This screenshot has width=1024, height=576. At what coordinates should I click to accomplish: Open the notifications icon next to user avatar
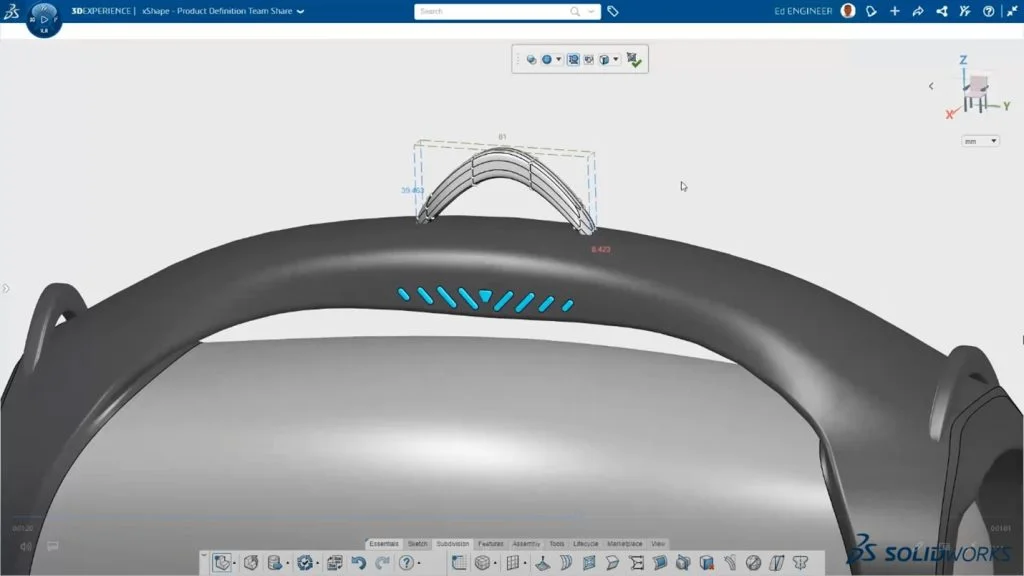tap(871, 11)
